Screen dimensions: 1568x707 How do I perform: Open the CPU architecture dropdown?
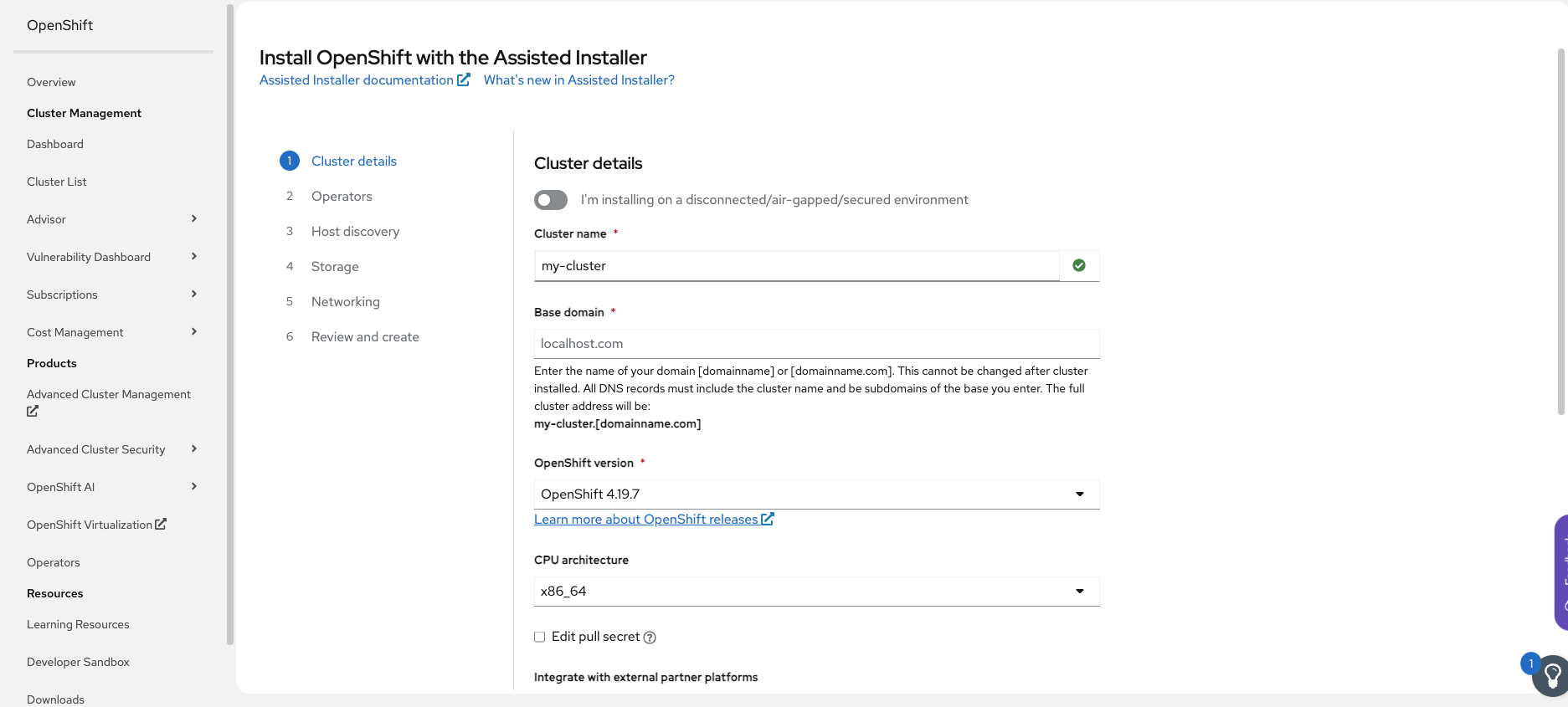click(1079, 591)
